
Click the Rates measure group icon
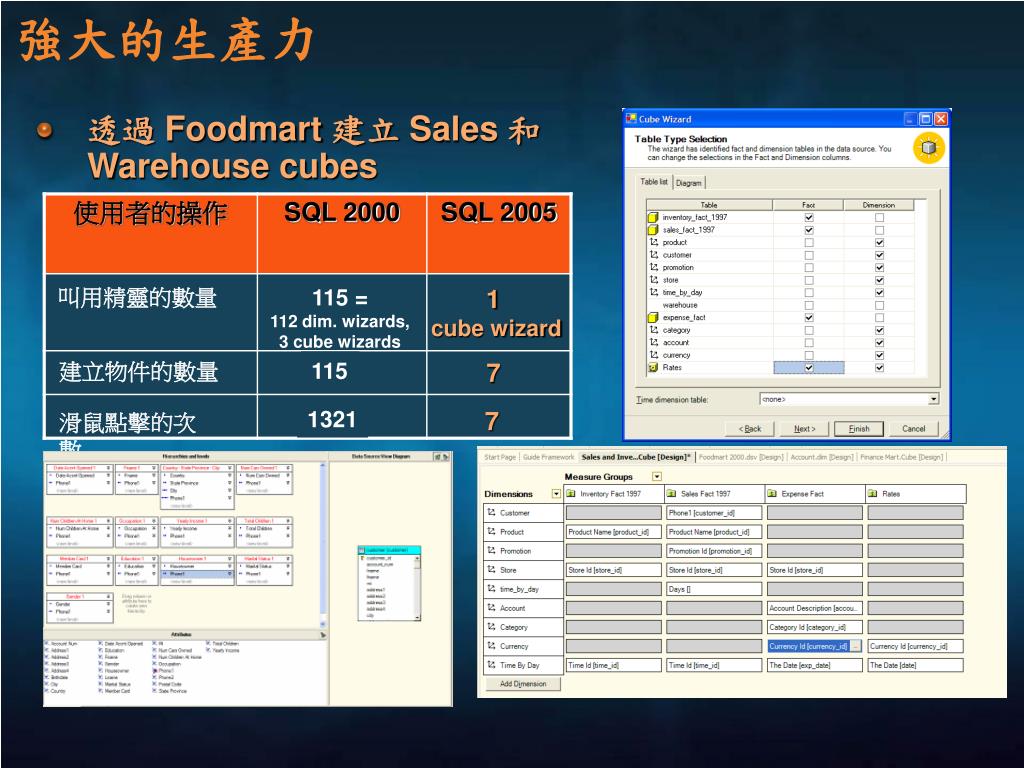click(872, 494)
